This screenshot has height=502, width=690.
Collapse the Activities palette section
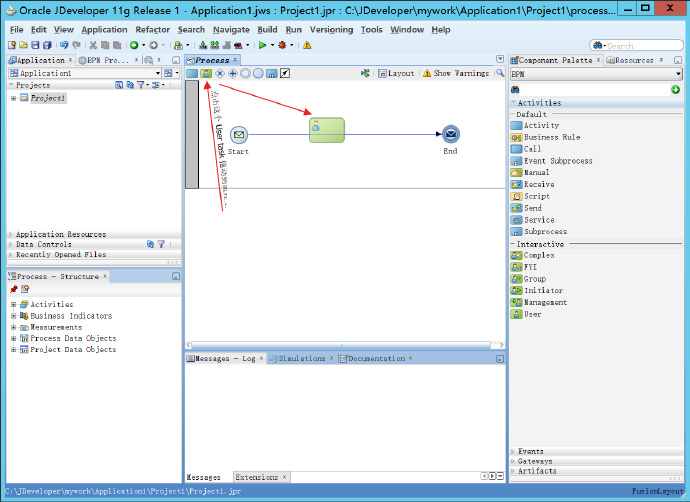513,103
